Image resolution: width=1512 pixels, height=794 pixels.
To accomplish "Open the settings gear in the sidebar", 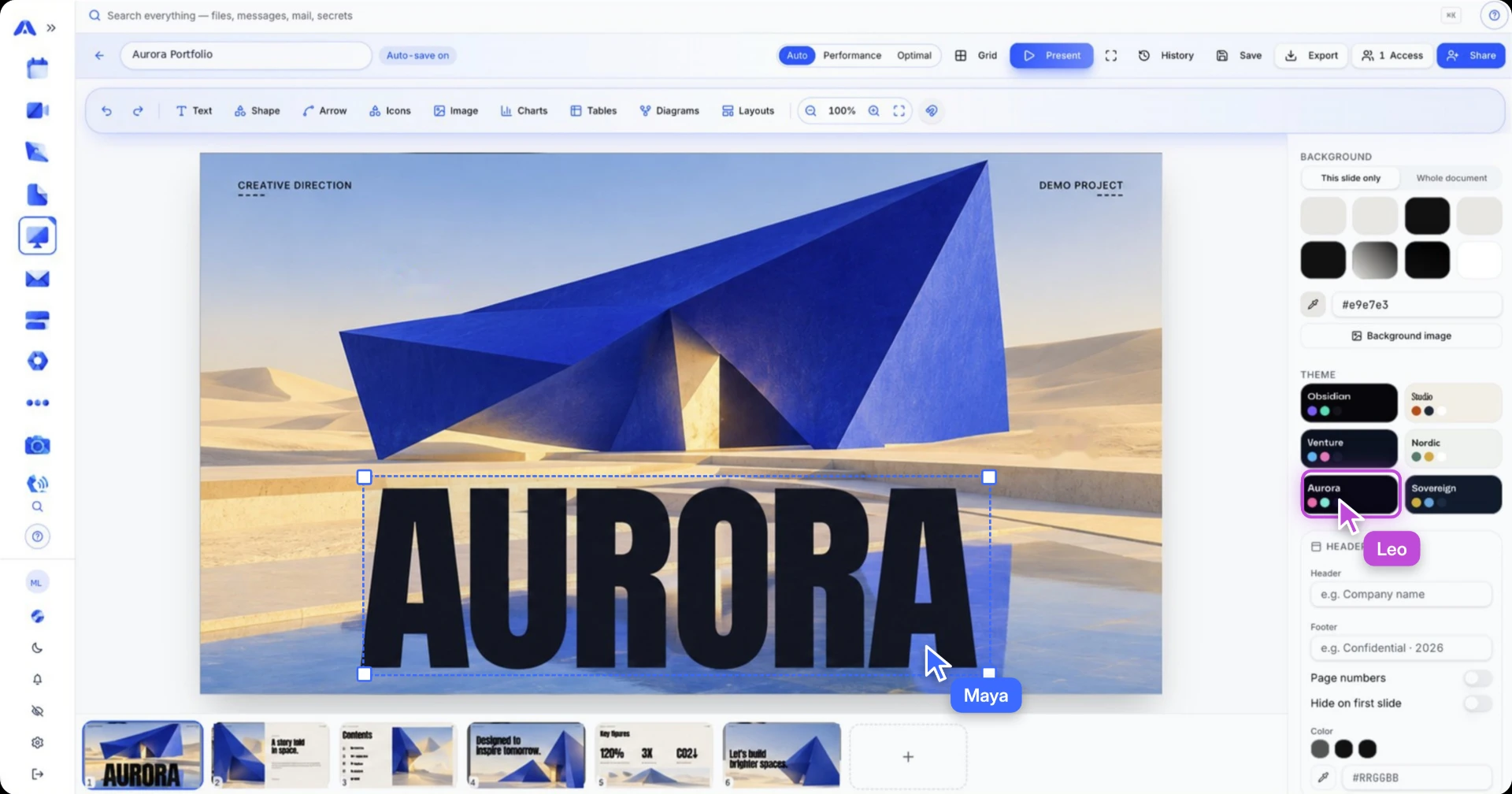I will click(37, 742).
